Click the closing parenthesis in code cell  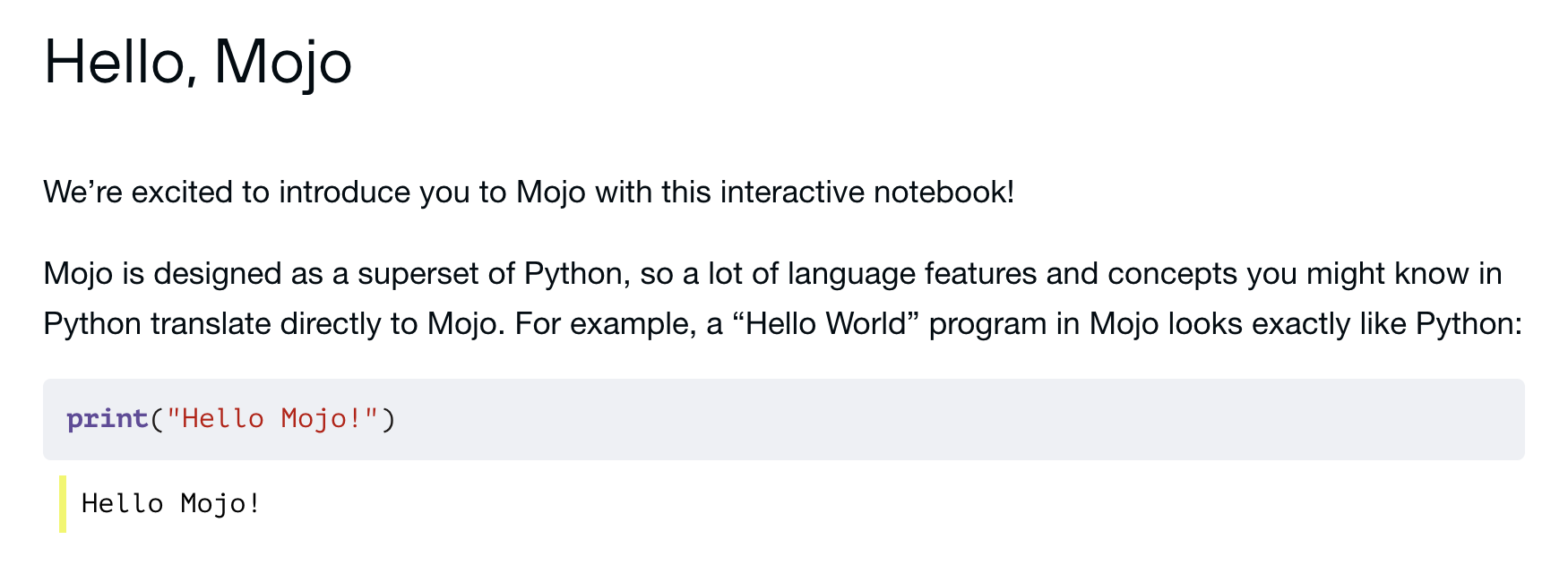(388, 418)
